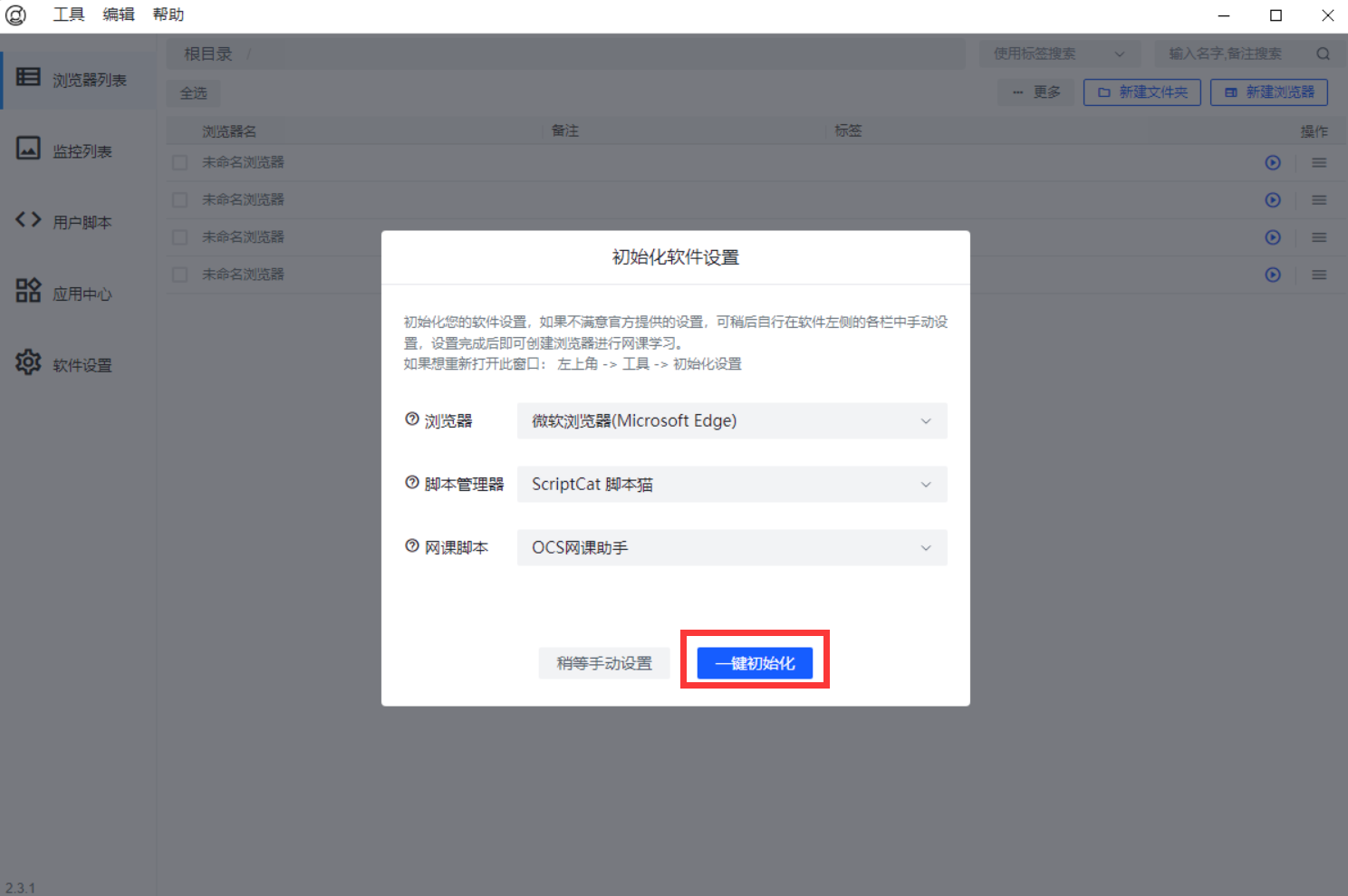Open the OCS网课助手 script dropdown
The width and height of the screenshot is (1348, 896).
tap(732, 547)
